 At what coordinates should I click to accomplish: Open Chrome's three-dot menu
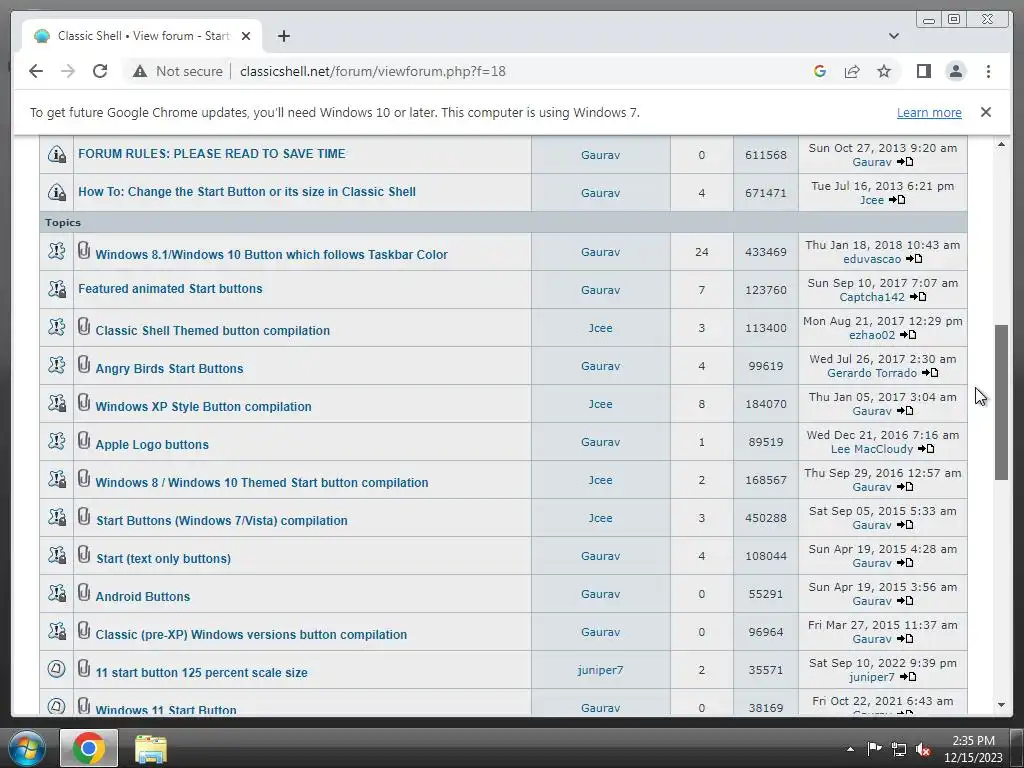click(988, 71)
